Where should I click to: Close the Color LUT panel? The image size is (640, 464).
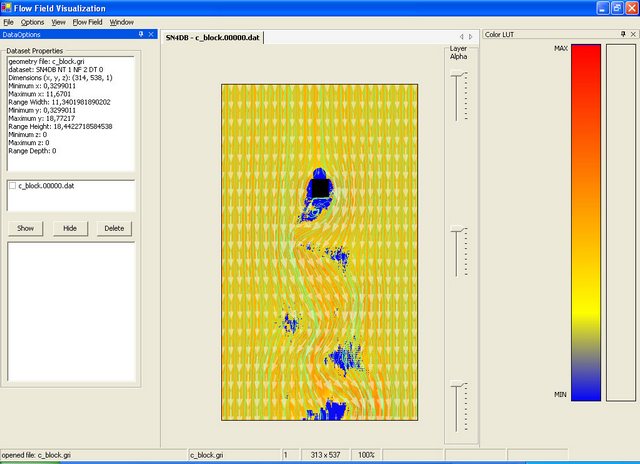(633, 34)
